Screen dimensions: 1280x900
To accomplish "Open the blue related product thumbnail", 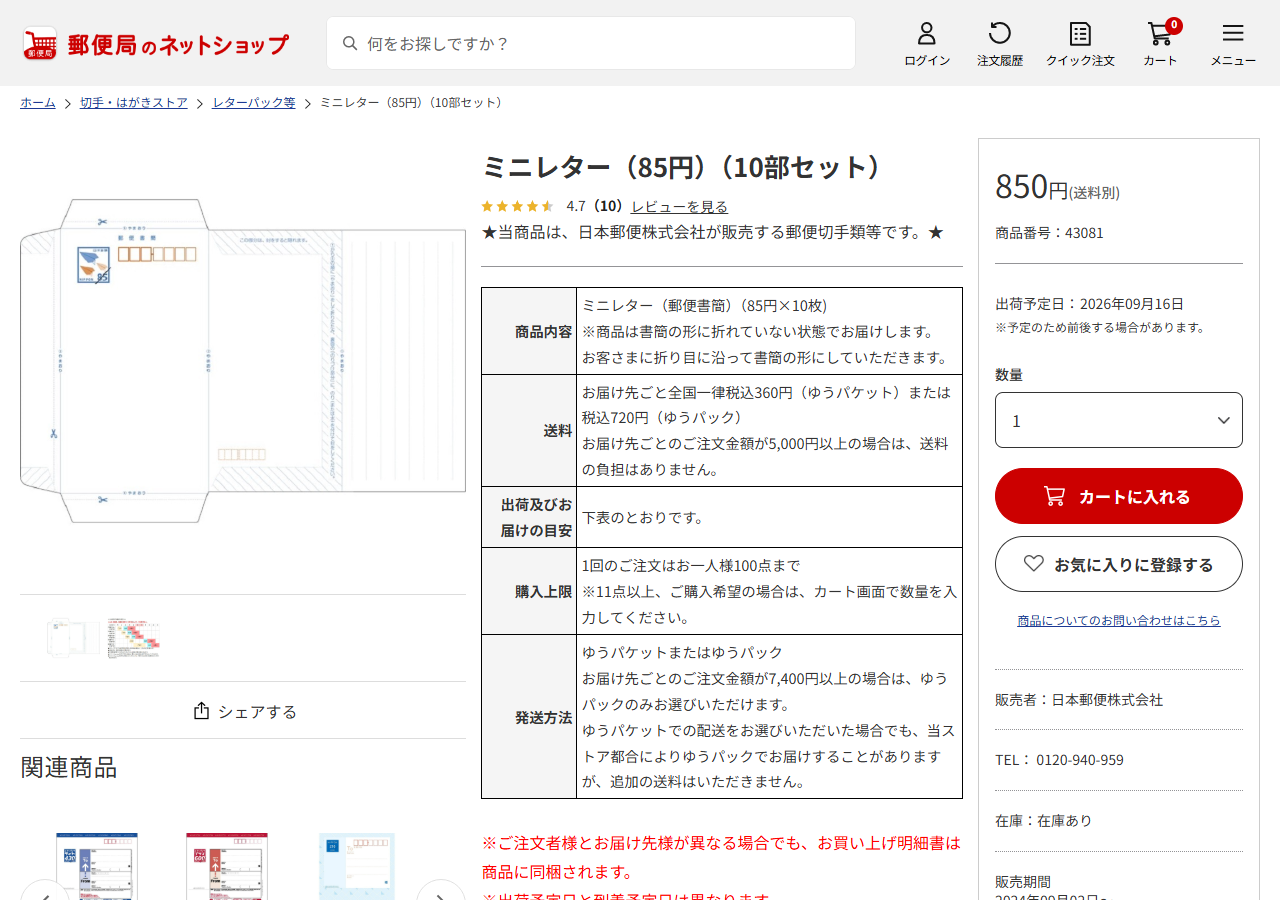I will pos(97,866).
